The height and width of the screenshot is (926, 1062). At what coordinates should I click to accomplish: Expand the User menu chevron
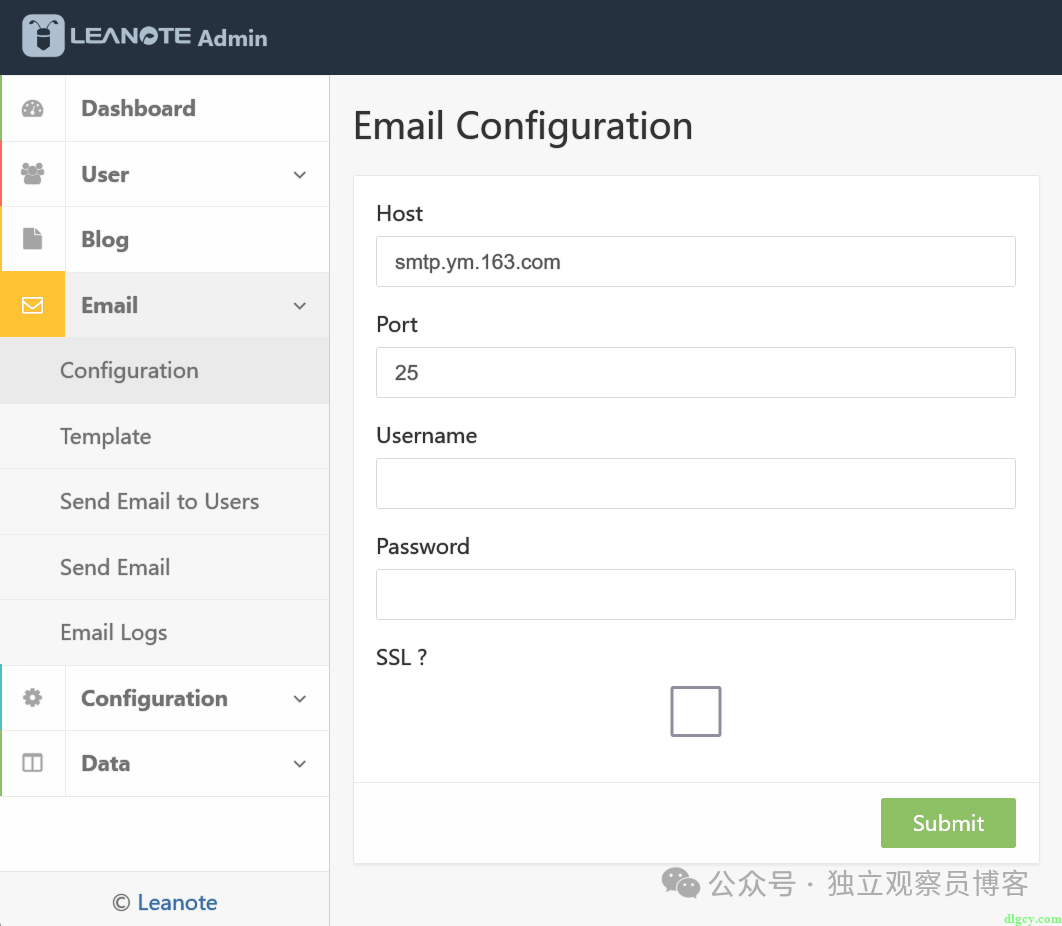click(299, 175)
